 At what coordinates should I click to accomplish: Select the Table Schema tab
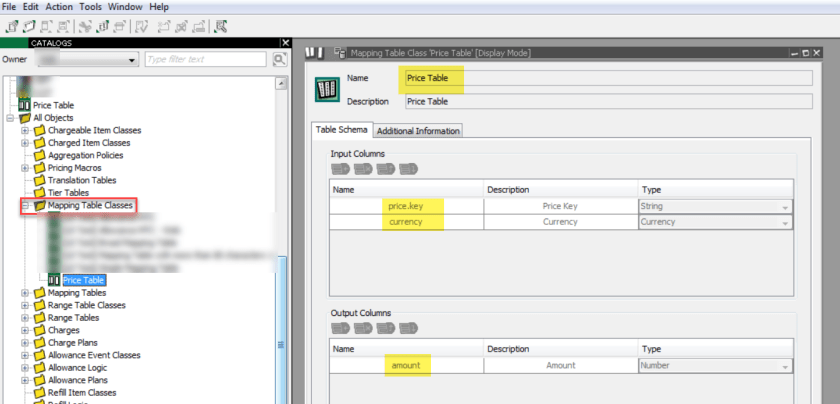pyautogui.click(x=342, y=130)
